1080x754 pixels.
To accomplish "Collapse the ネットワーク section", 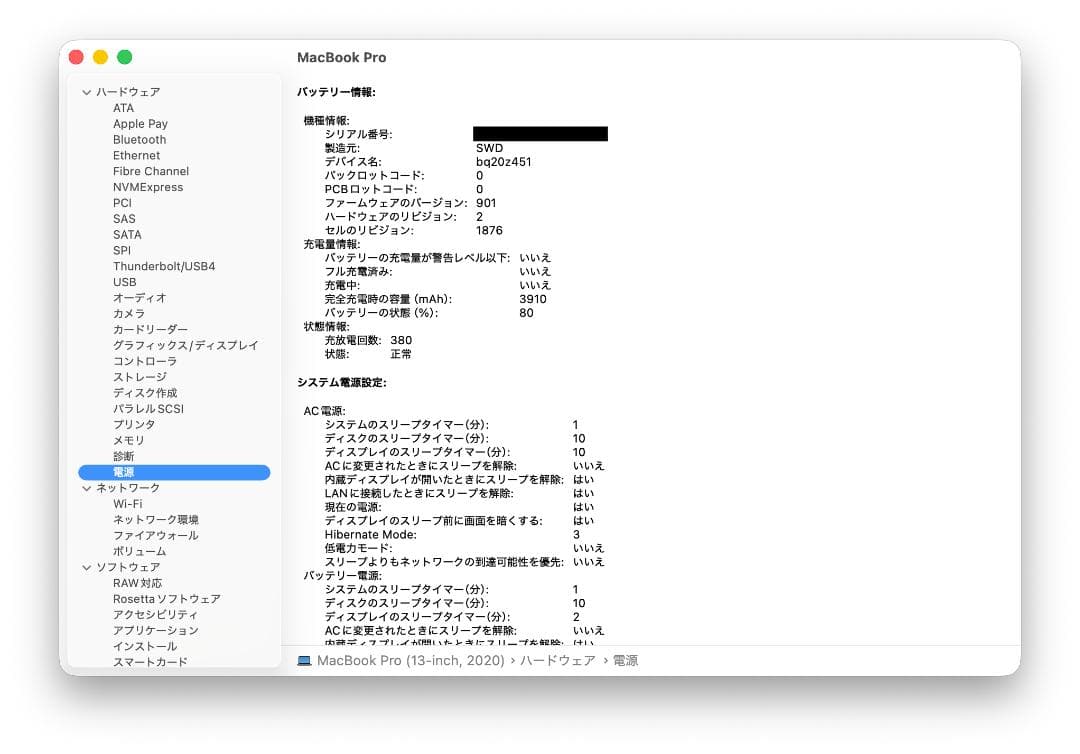I will (x=88, y=487).
